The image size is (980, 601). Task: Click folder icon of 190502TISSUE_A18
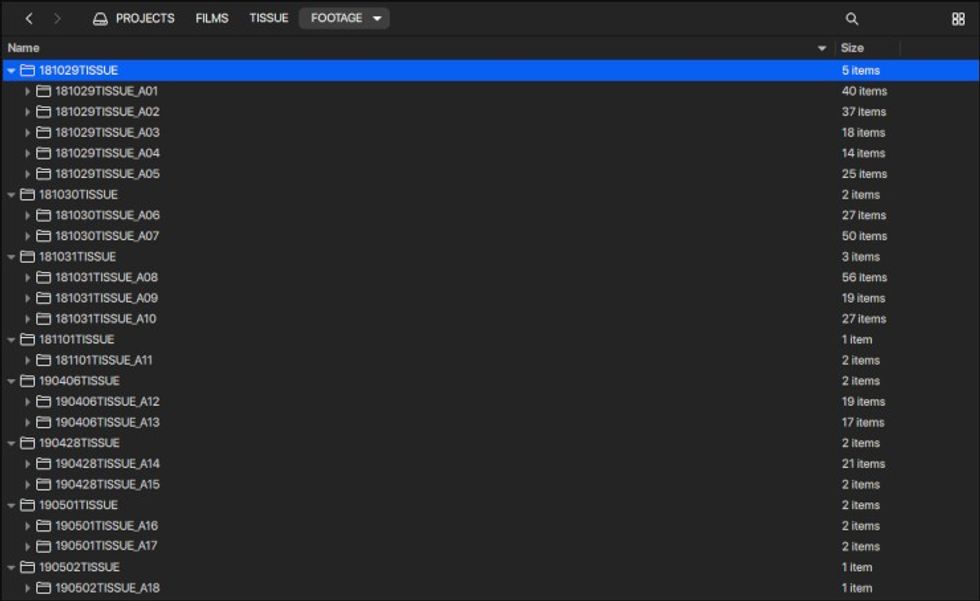[43, 587]
